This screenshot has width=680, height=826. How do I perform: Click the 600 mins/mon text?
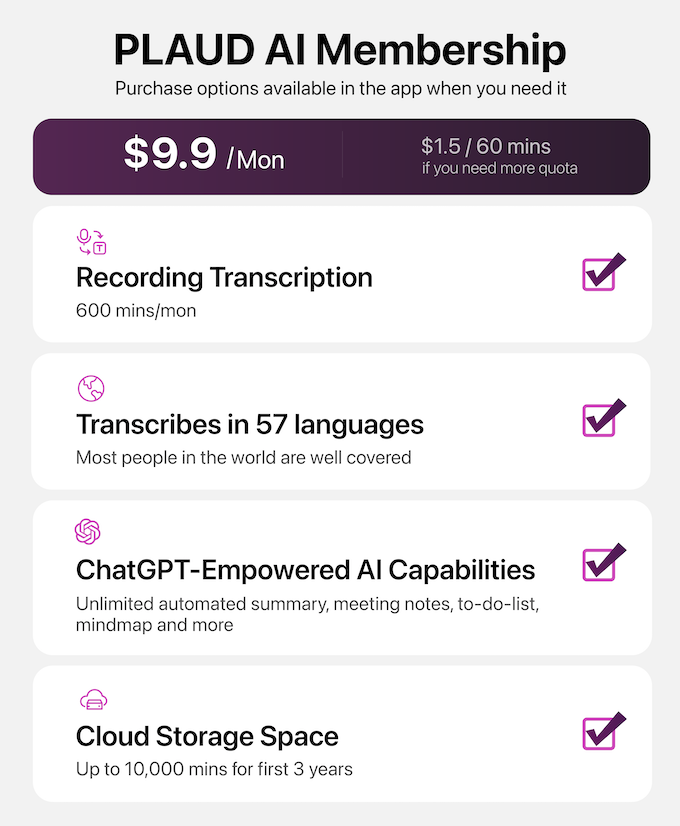pos(136,311)
